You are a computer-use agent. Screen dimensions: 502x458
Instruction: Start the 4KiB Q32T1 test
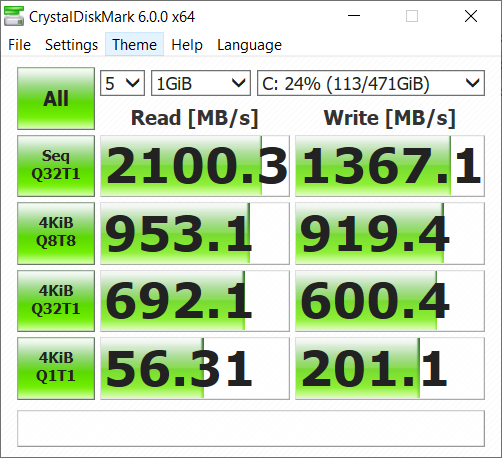click(x=56, y=301)
